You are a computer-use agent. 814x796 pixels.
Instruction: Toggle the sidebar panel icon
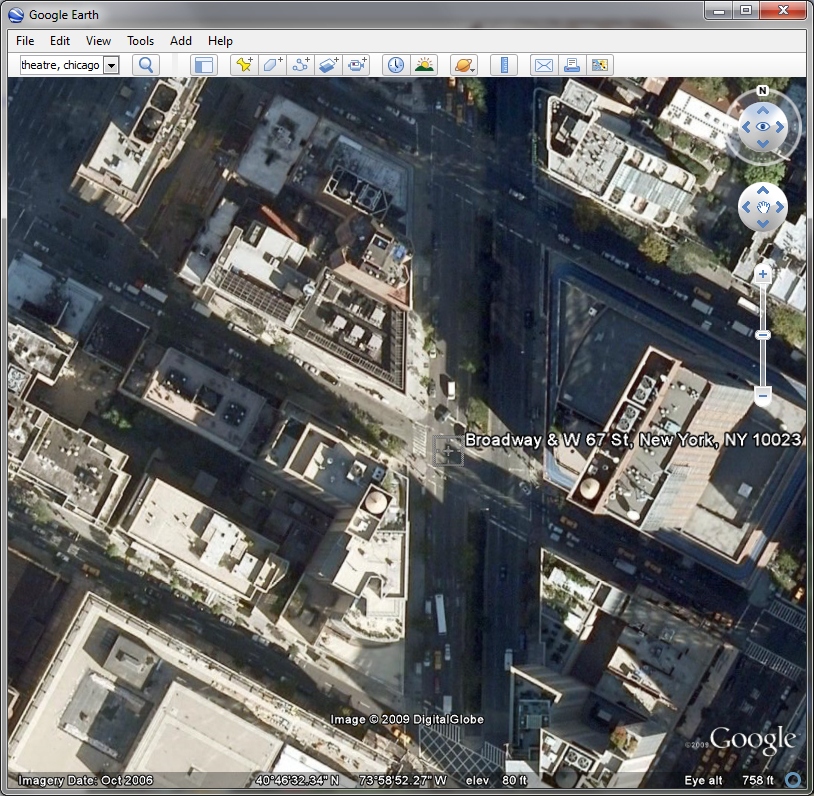click(204, 65)
